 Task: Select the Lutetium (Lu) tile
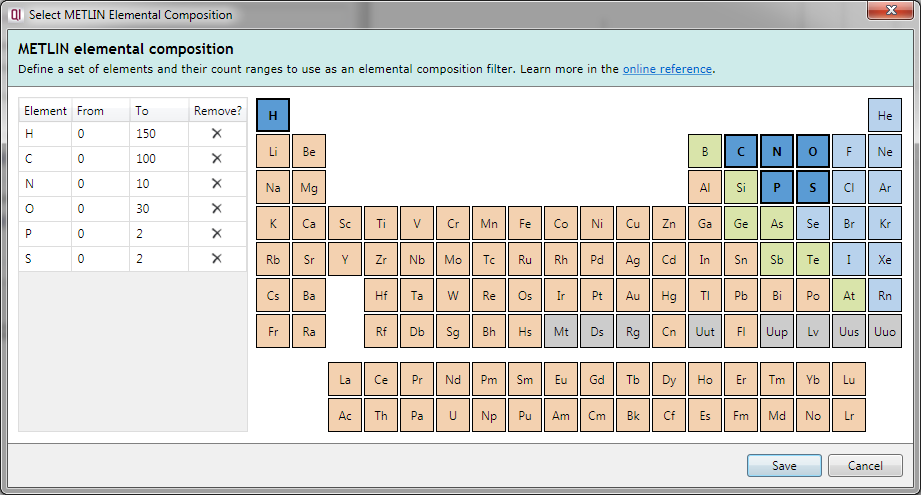[849, 379]
